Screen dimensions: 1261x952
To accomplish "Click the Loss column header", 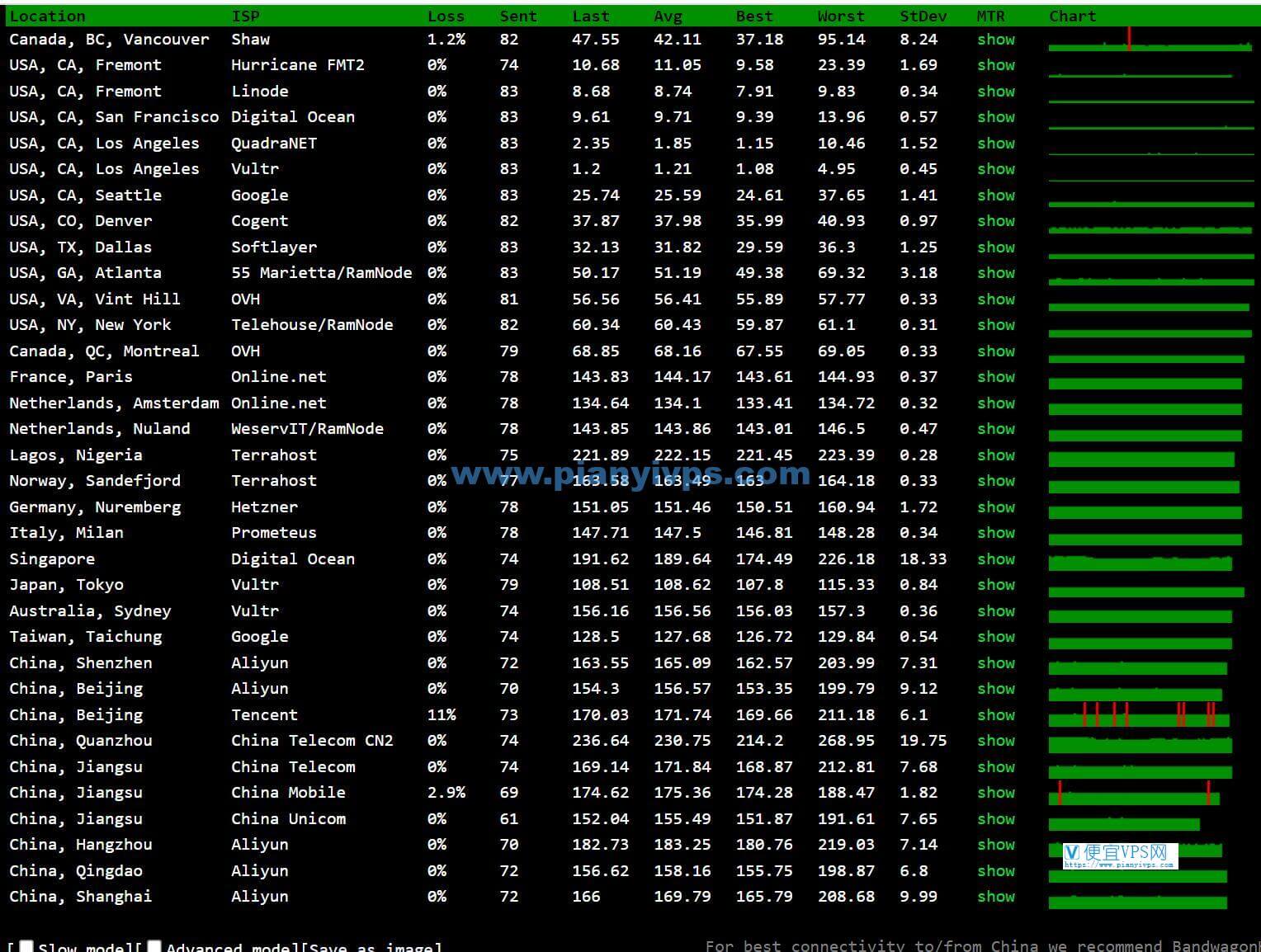I will pos(446,16).
